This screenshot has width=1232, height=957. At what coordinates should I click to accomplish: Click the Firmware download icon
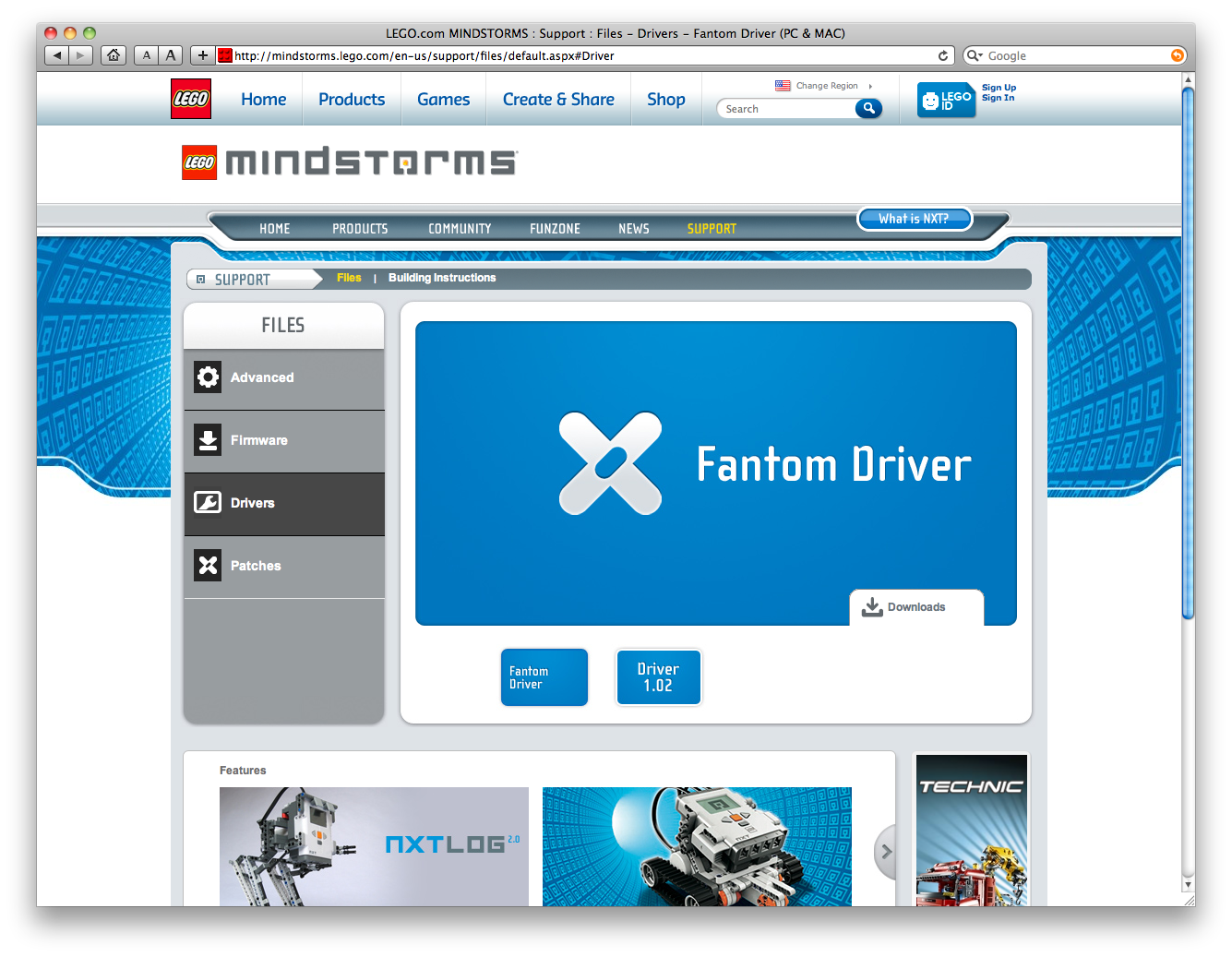(208, 440)
